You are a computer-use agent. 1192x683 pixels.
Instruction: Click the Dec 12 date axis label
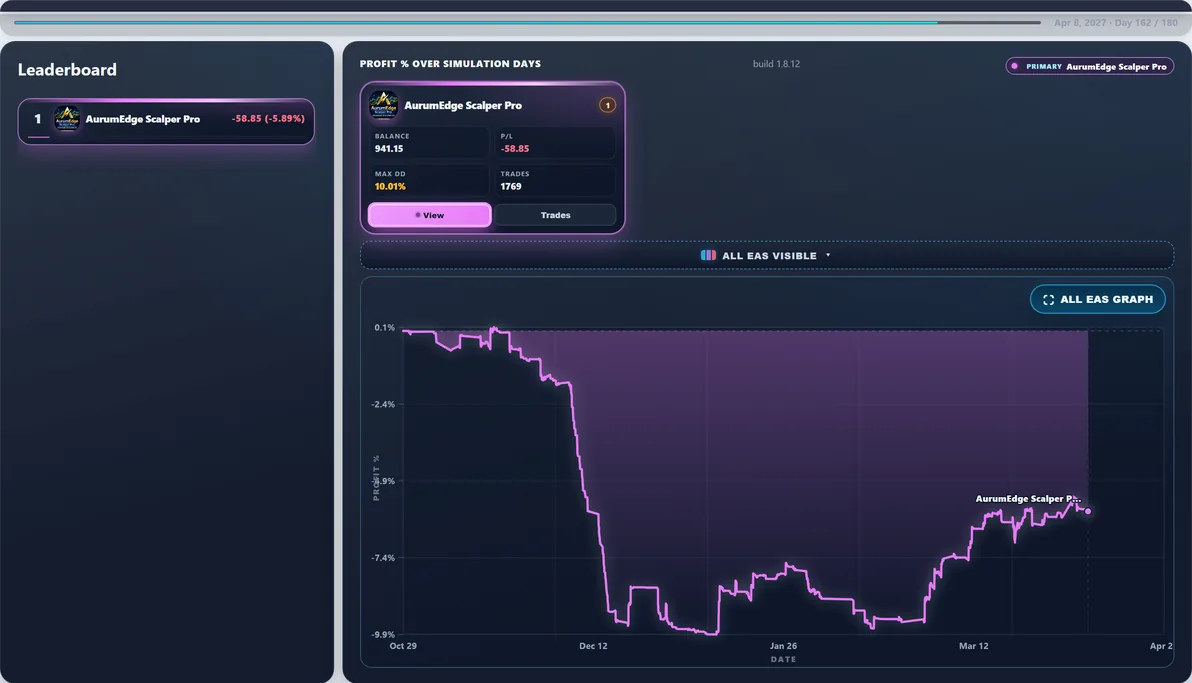(x=593, y=646)
